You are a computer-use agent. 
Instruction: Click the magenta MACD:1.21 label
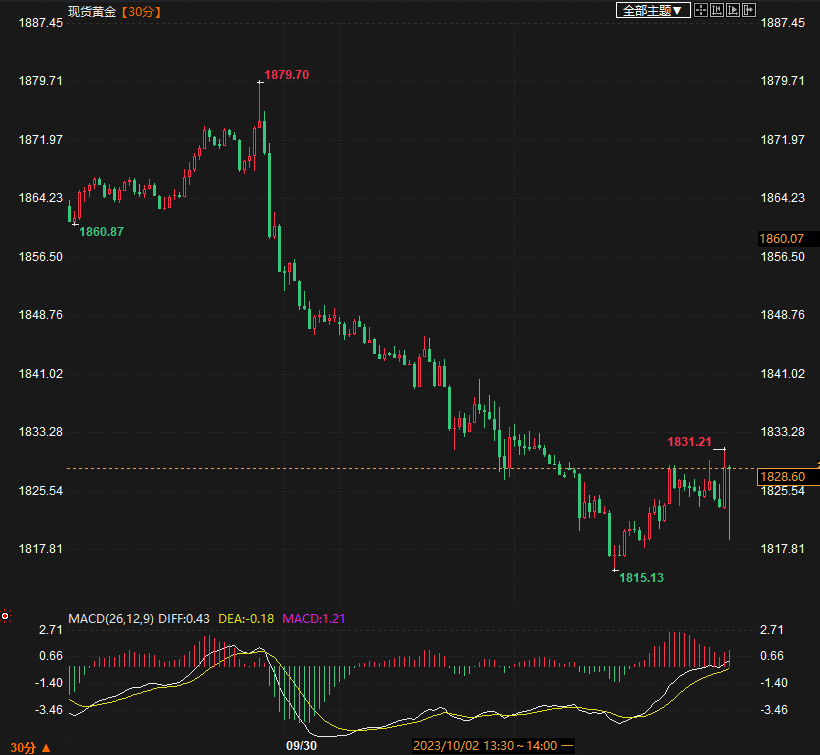point(314,619)
